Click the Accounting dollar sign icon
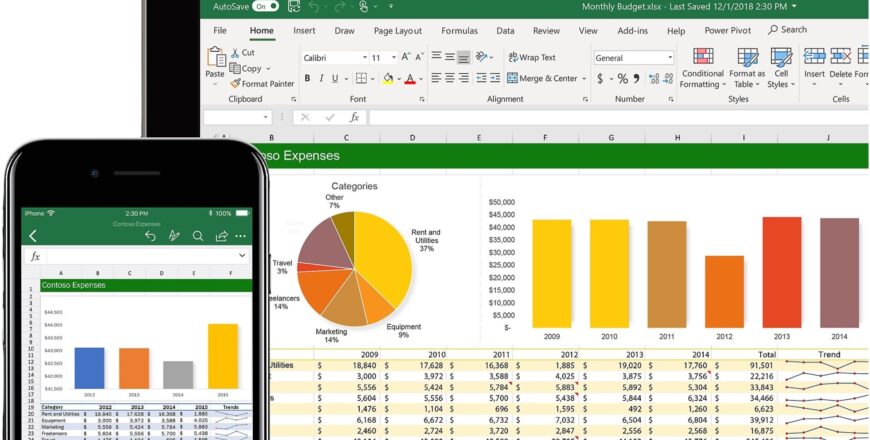This screenshot has height=440, width=870. click(600, 79)
